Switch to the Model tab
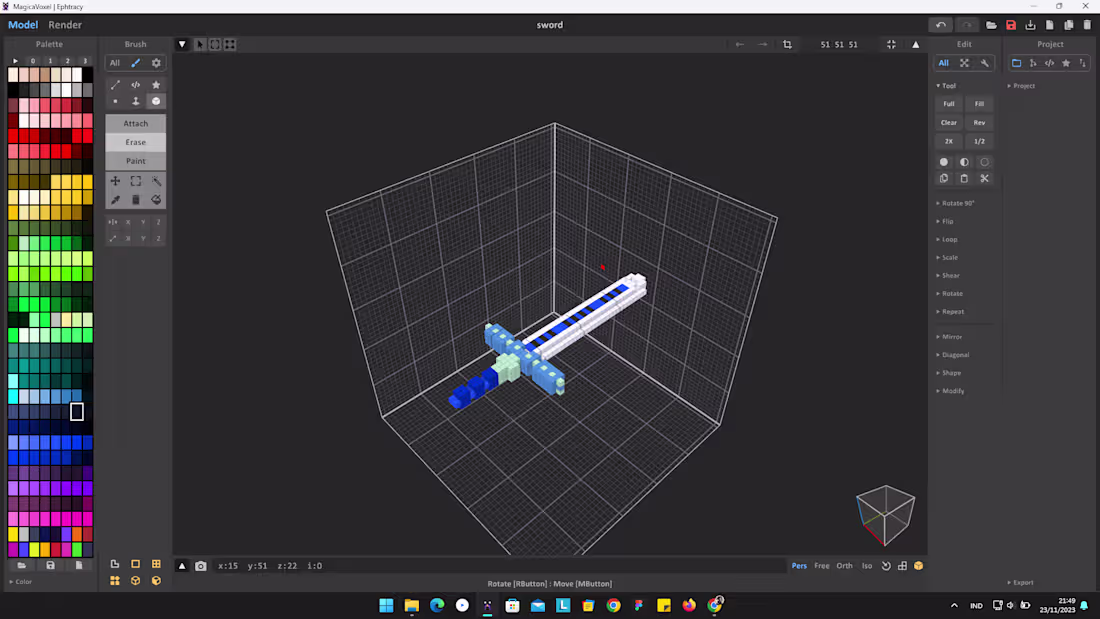The image size is (1100, 619). [x=23, y=25]
